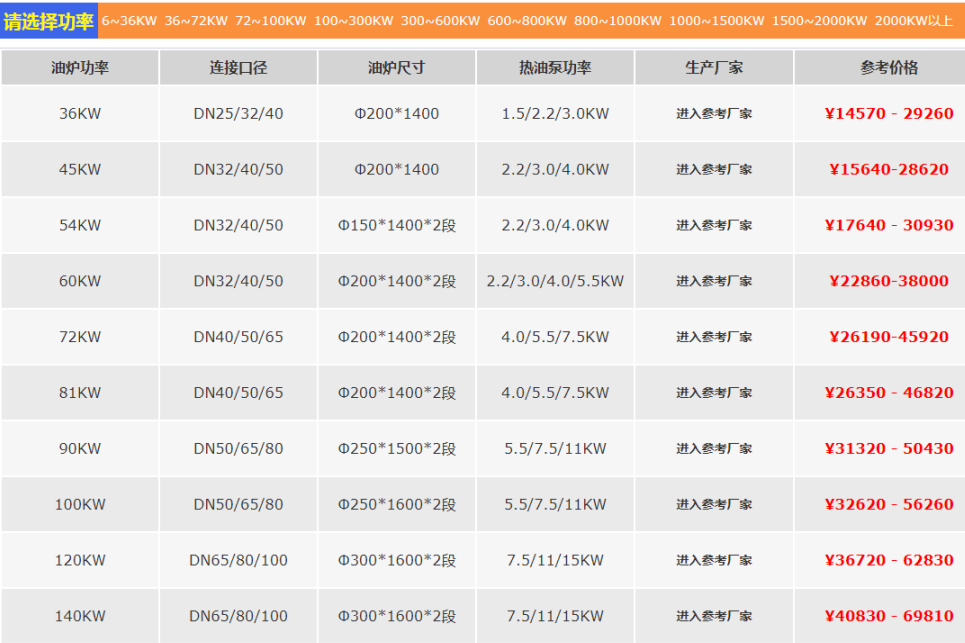Open the 2000KW以上 power tab
Viewport: 965px width, 643px height.
(914, 20)
